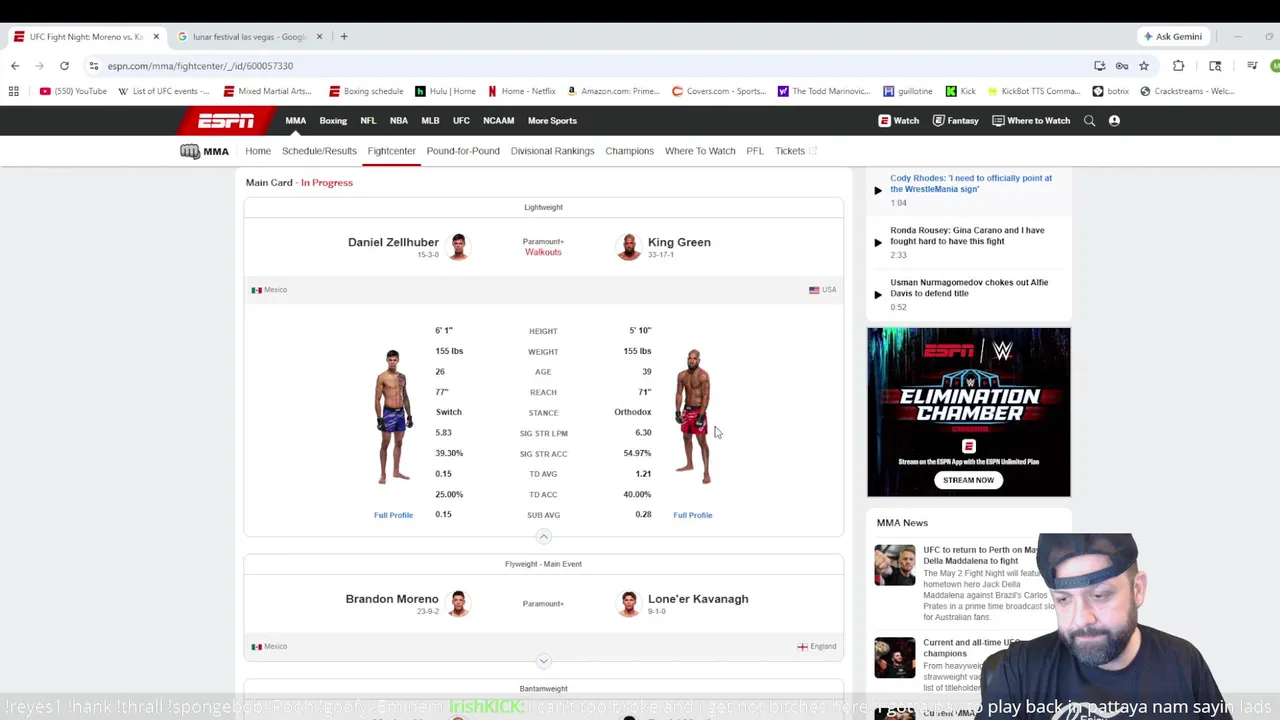Reload the page with browser refresh button
The width and height of the screenshot is (1280, 720).
click(64, 66)
